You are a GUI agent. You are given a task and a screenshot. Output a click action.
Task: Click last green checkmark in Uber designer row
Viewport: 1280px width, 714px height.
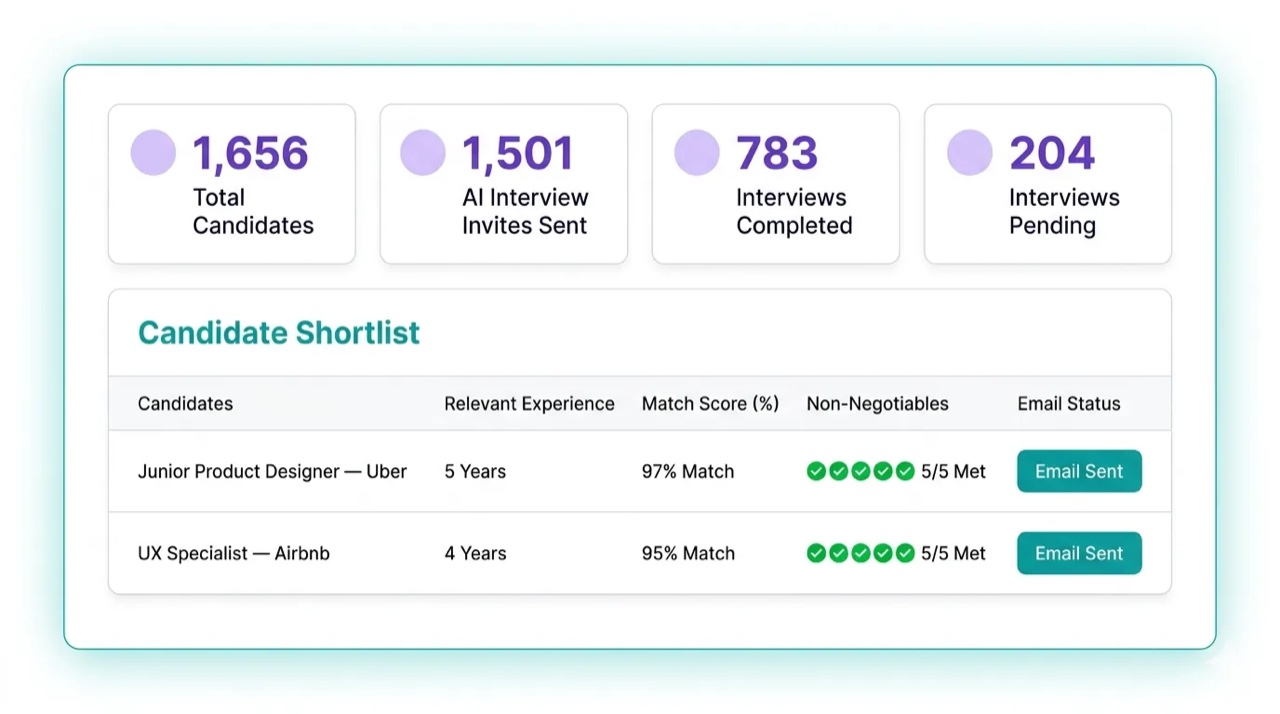[x=905, y=471]
